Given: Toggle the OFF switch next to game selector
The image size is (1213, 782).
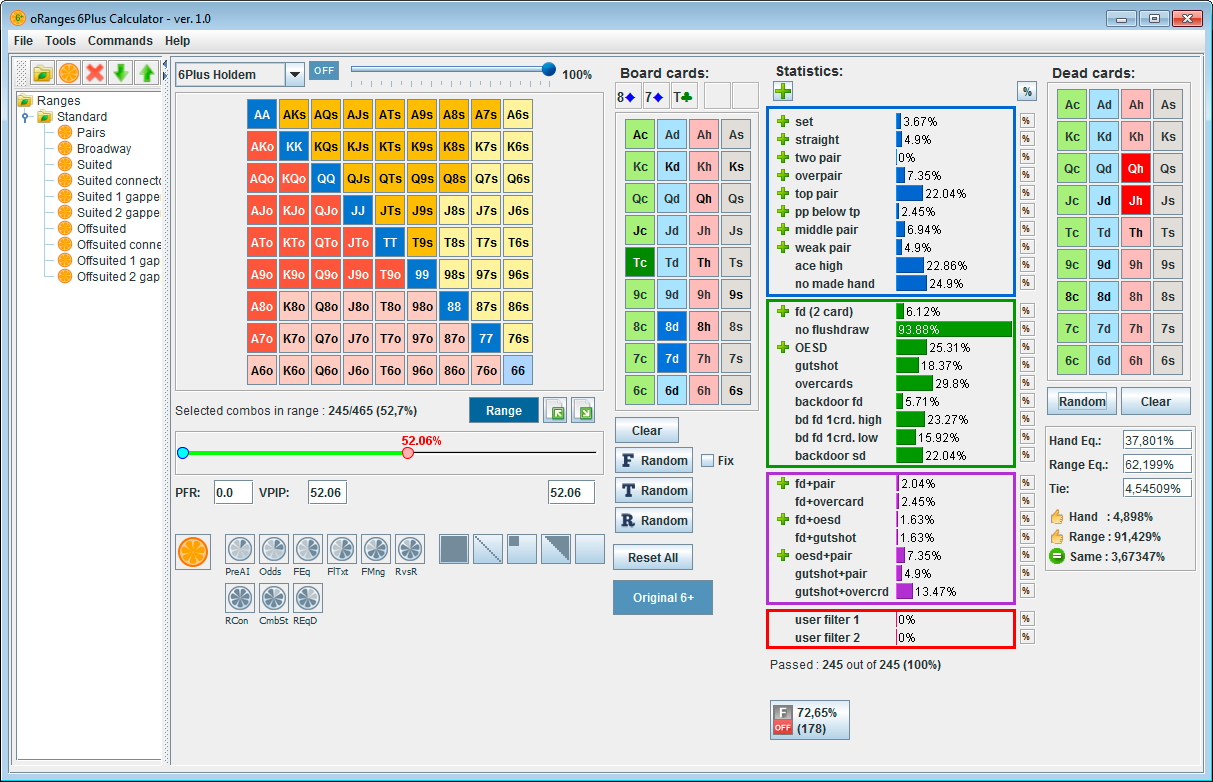Looking at the screenshot, I should pyautogui.click(x=323, y=71).
